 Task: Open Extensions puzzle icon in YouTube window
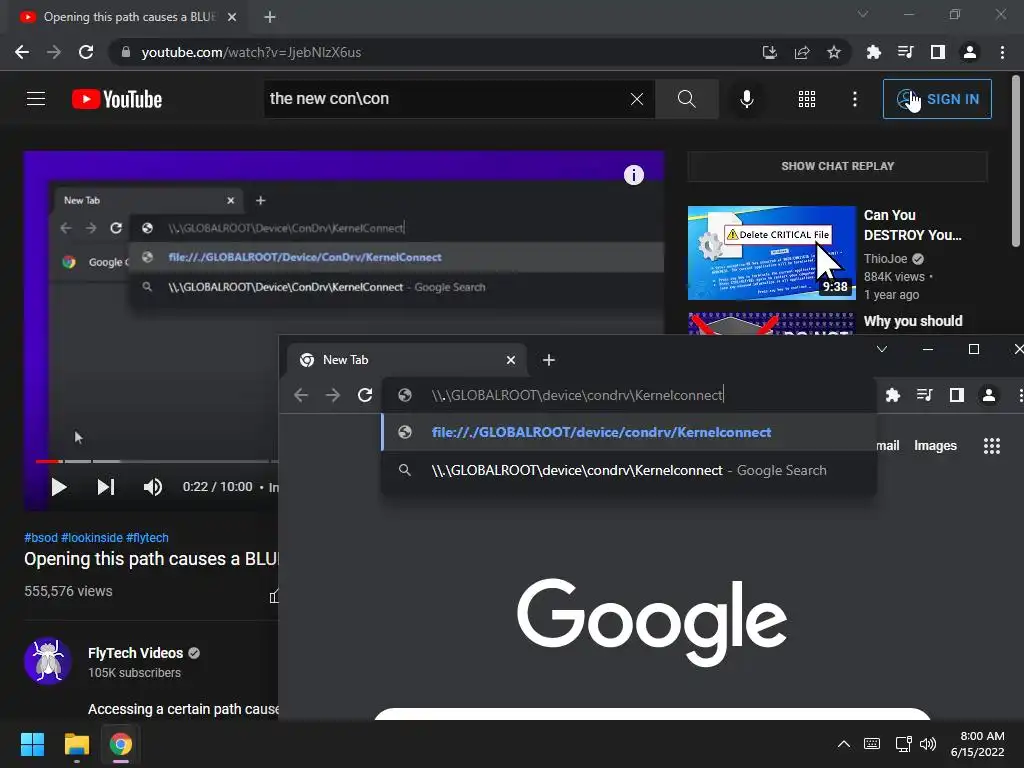[x=873, y=52]
